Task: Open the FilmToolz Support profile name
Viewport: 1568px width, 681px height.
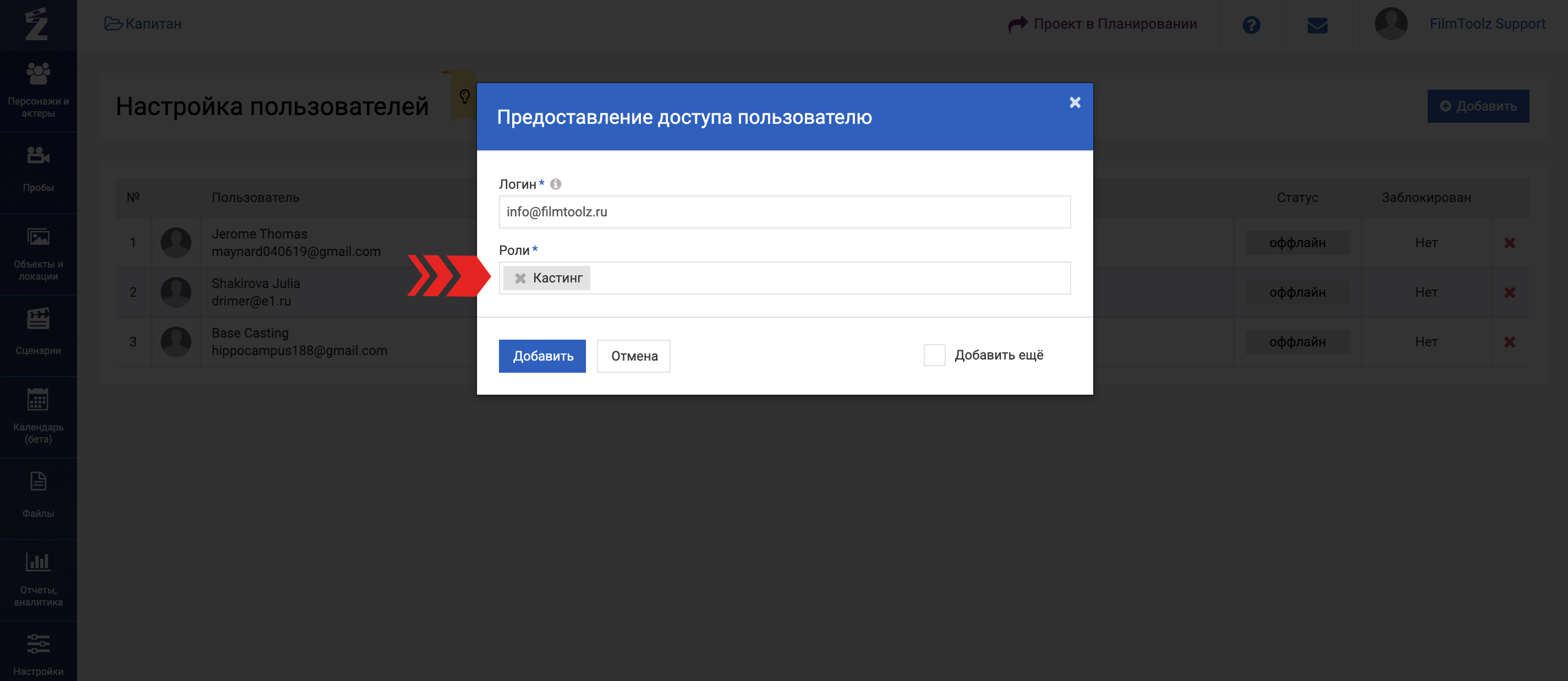Action: click(x=1487, y=24)
